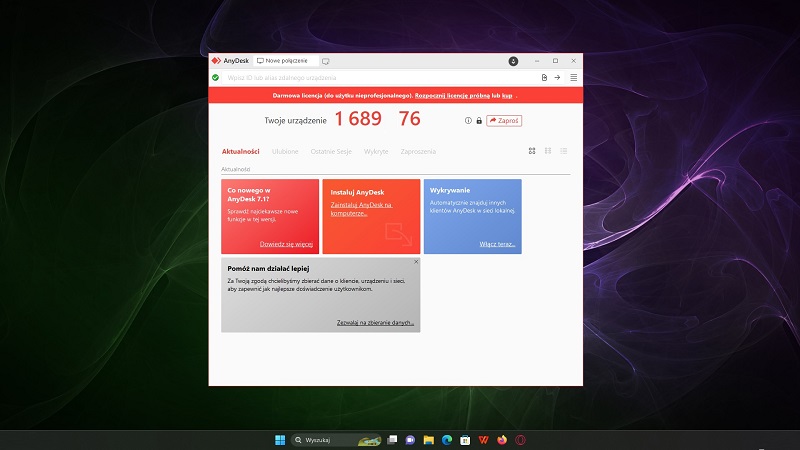The height and width of the screenshot is (450, 800).
Task: Open Task View on the taskbar
Action: click(392, 440)
